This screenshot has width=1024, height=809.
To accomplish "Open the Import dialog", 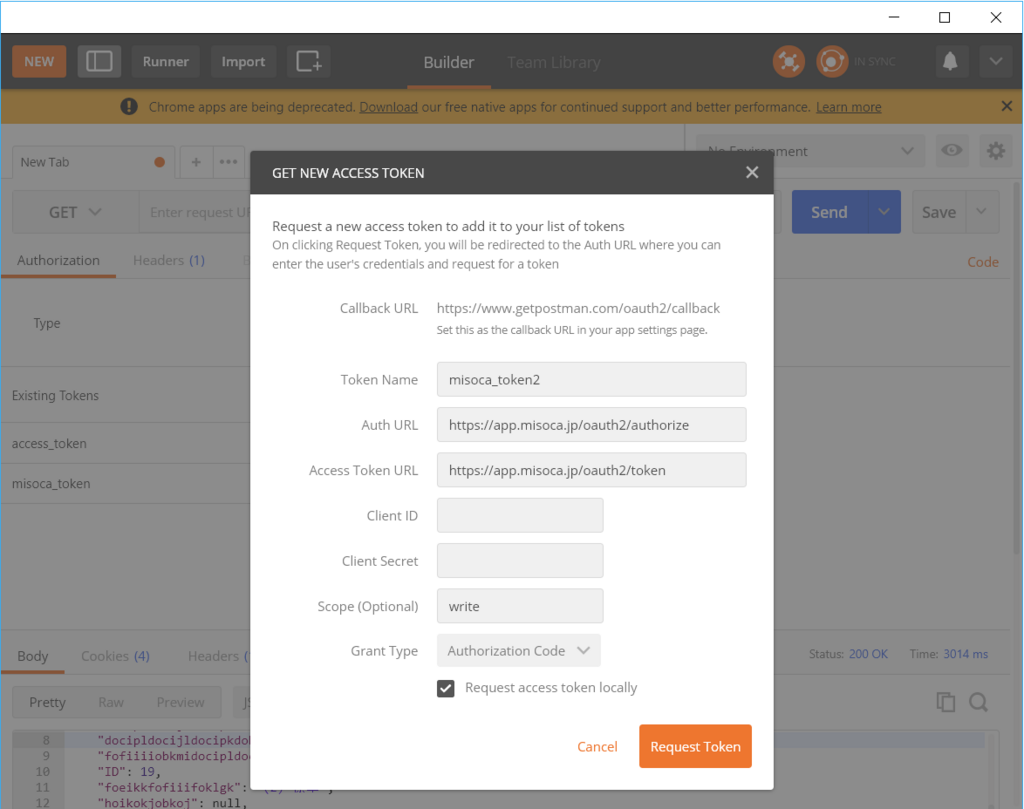I will (243, 61).
